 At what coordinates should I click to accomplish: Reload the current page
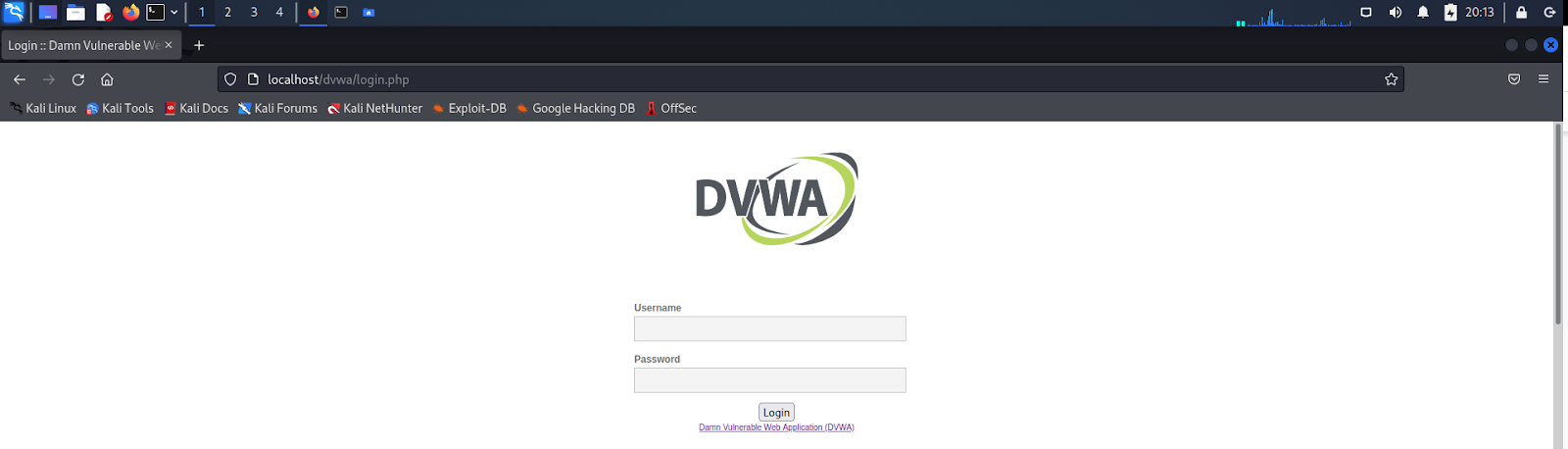[x=78, y=79]
